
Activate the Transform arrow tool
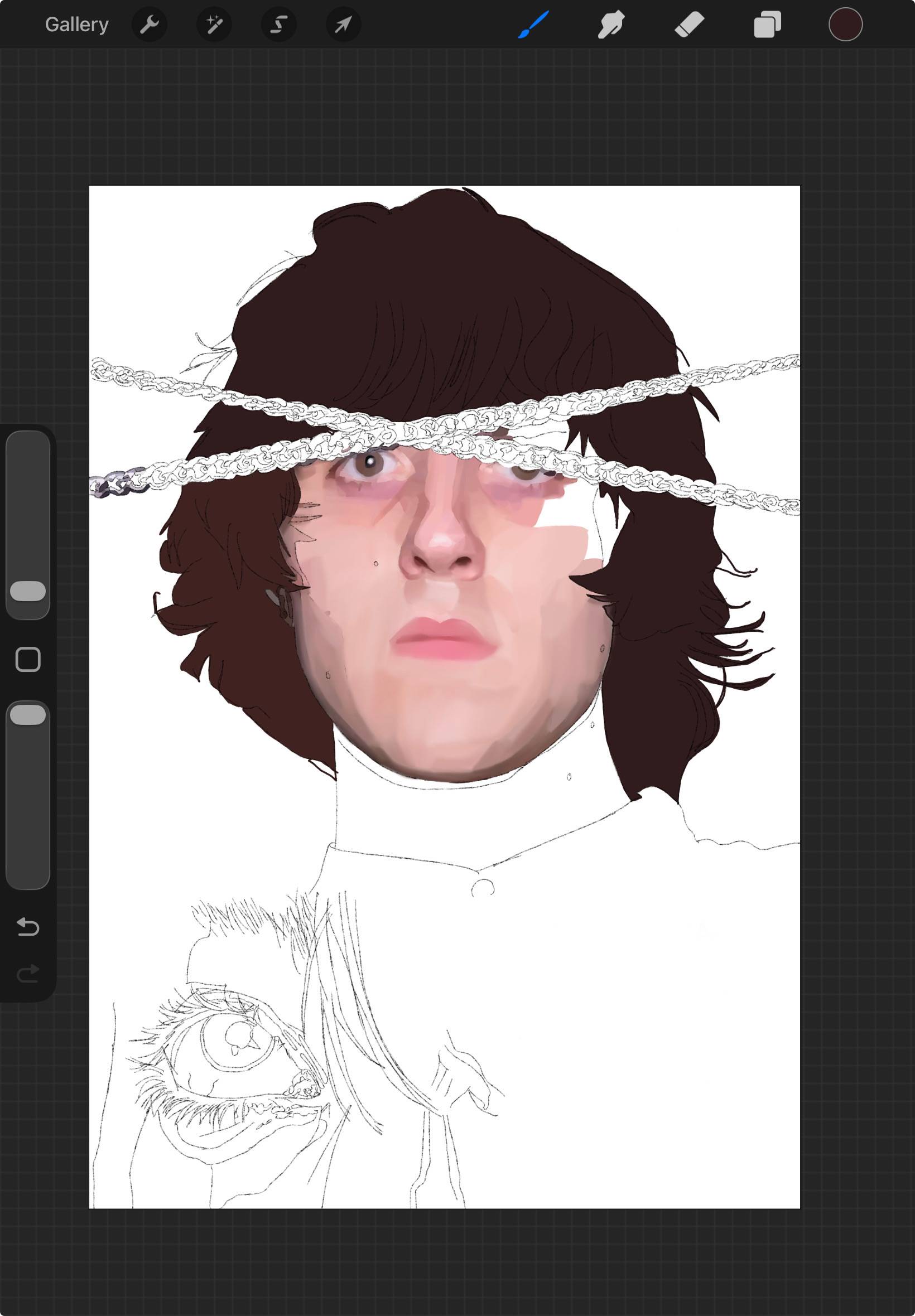coord(344,25)
